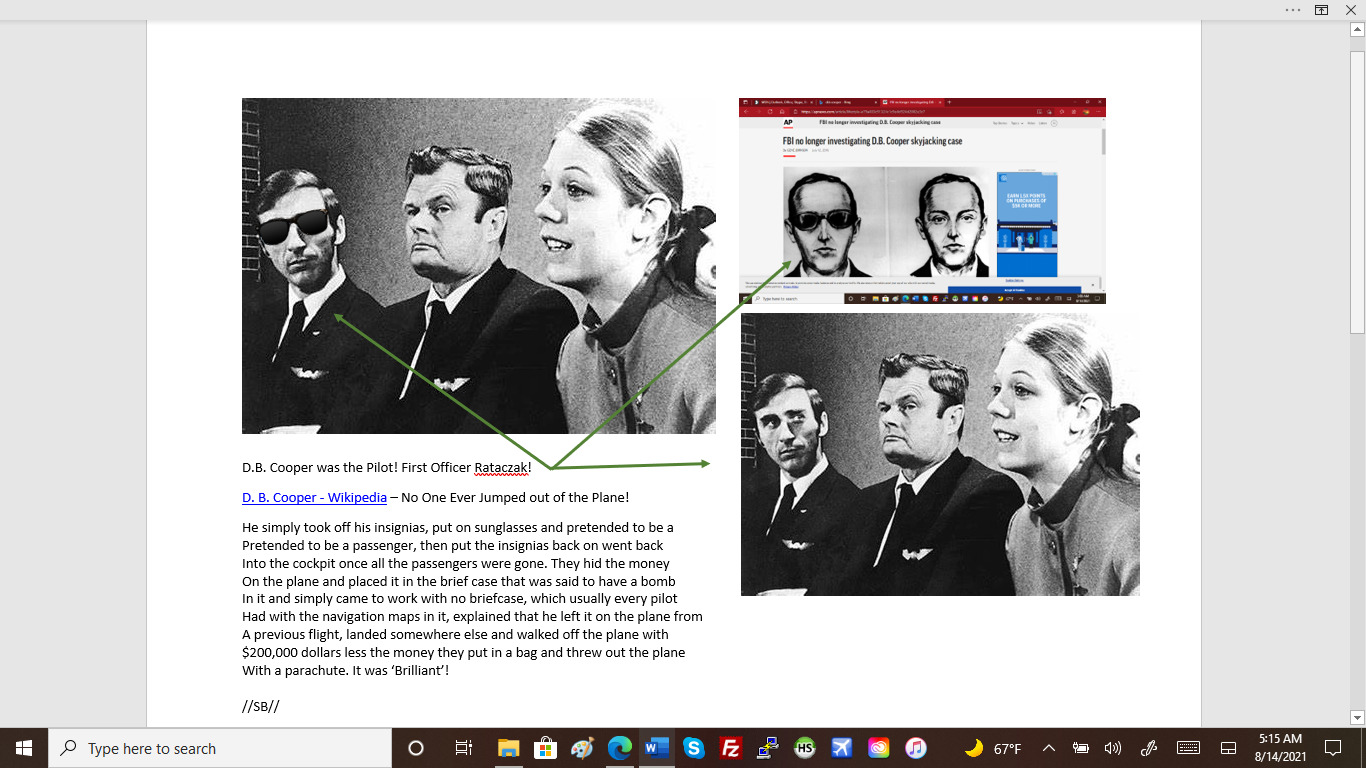Open FileZilla from the taskbar
The height and width of the screenshot is (768, 1366).
(731, 748)
